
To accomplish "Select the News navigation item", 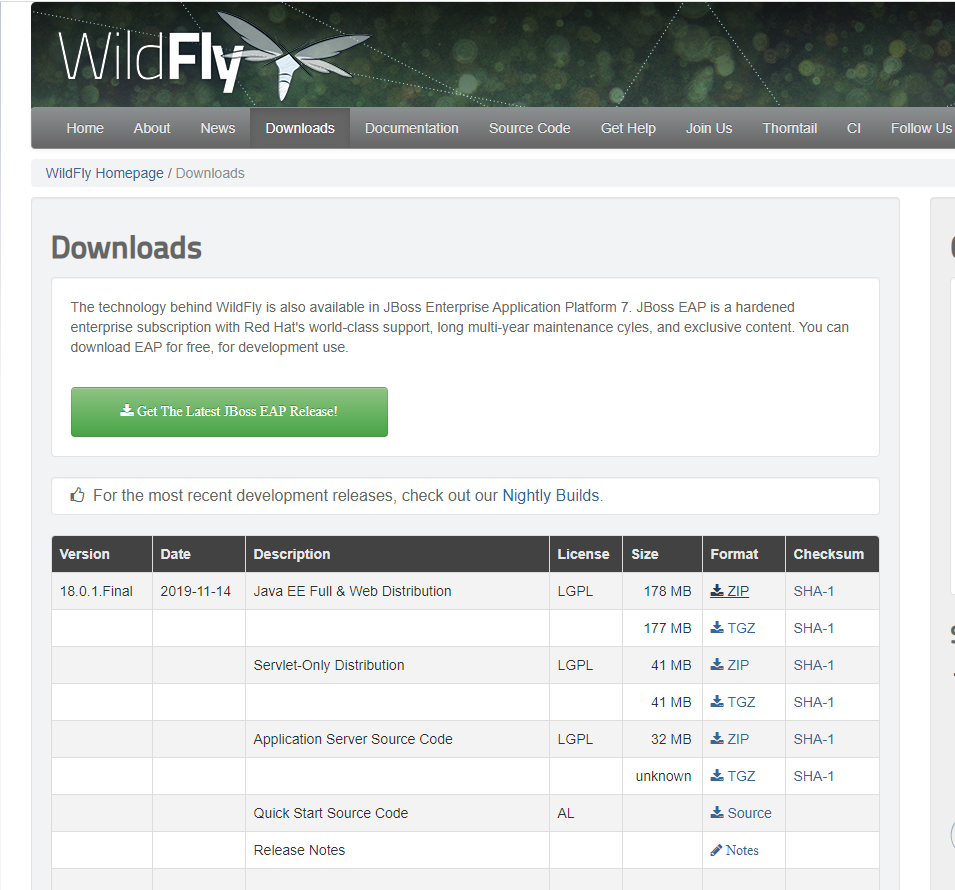I will pos(217,128).
